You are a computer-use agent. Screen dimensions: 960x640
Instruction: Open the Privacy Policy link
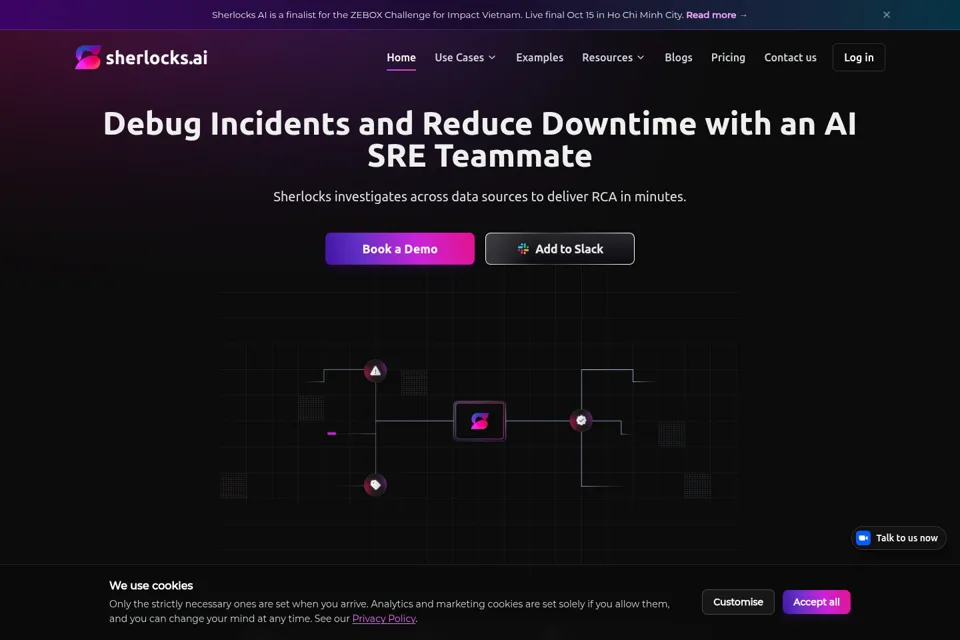click(x=384, y=619)
